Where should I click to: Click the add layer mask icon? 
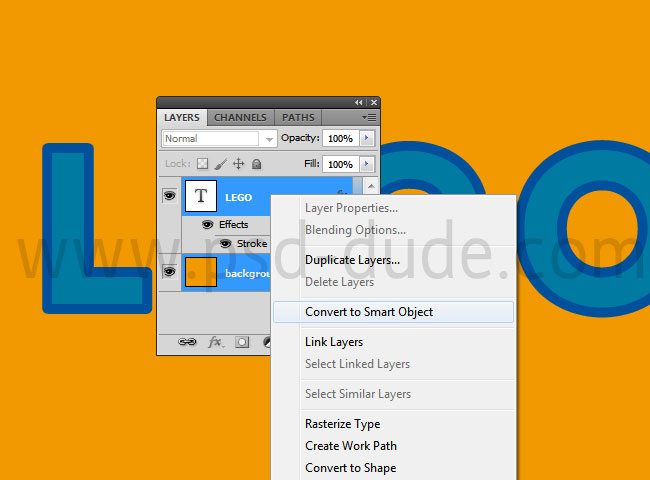pyautogui.click(x=242, y=342)
